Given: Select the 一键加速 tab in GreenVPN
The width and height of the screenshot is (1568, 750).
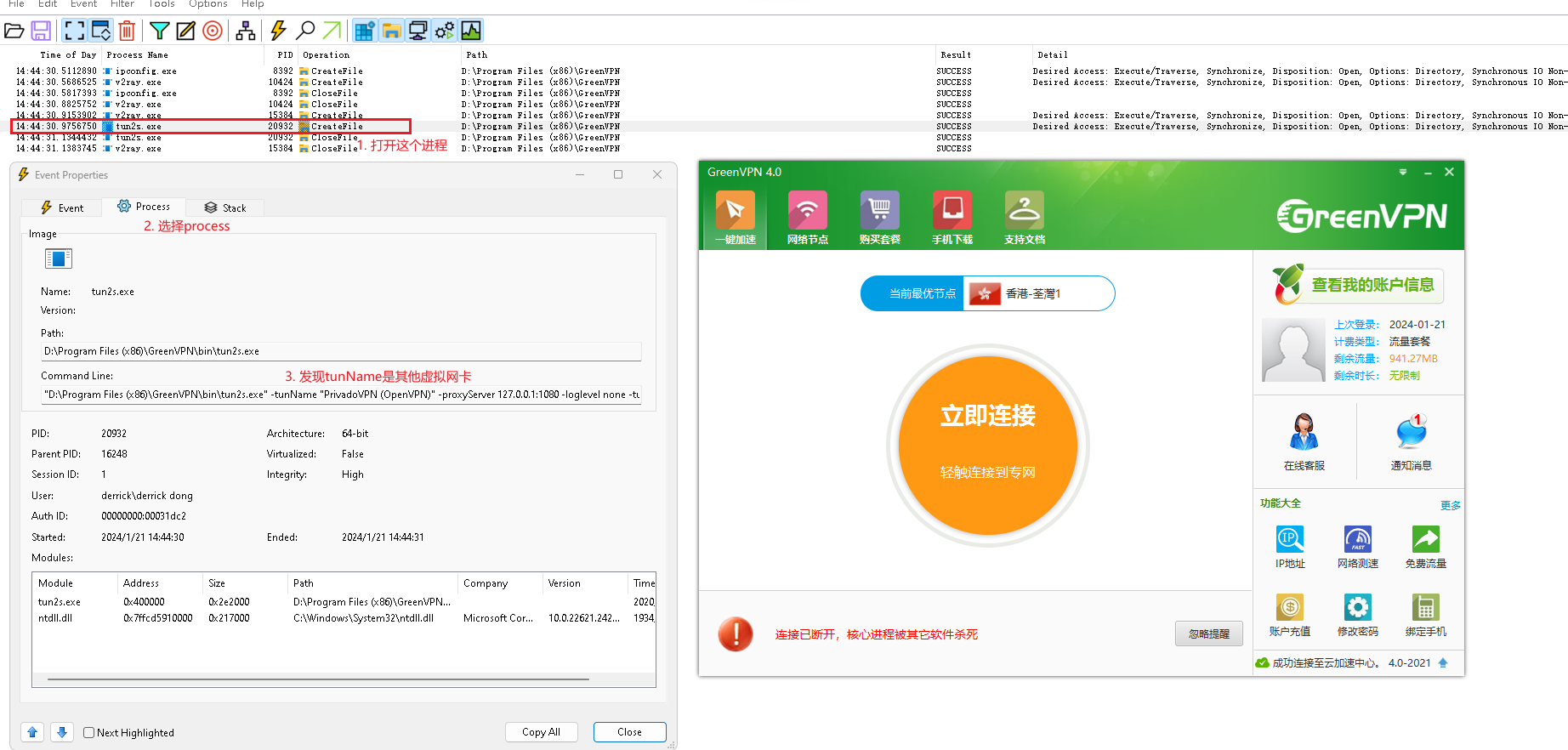Looking at the screenshot, I should click(x=735, y=219).
